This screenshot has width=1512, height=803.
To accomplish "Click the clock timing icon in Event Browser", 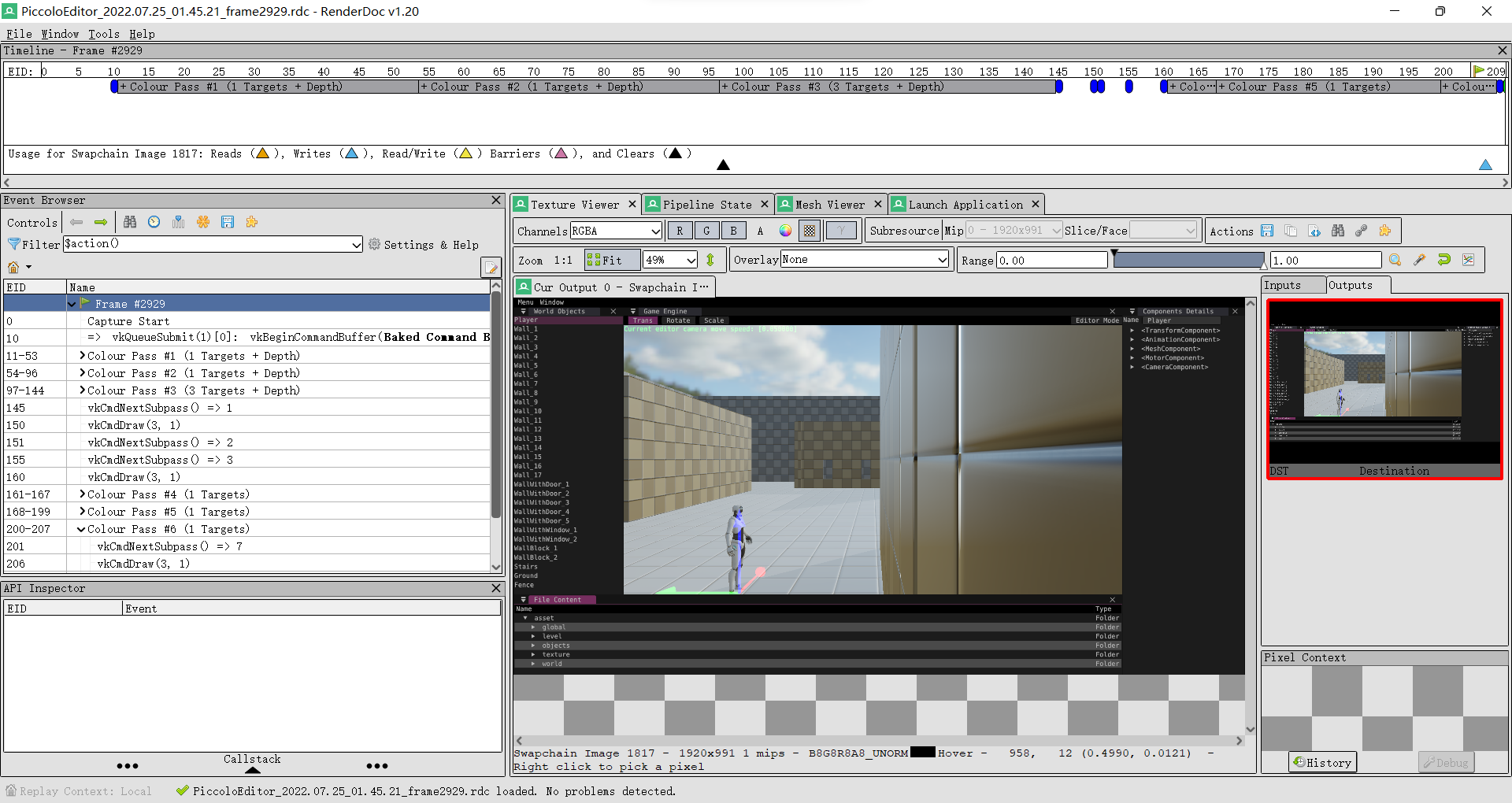I will [x=154, y=222].
